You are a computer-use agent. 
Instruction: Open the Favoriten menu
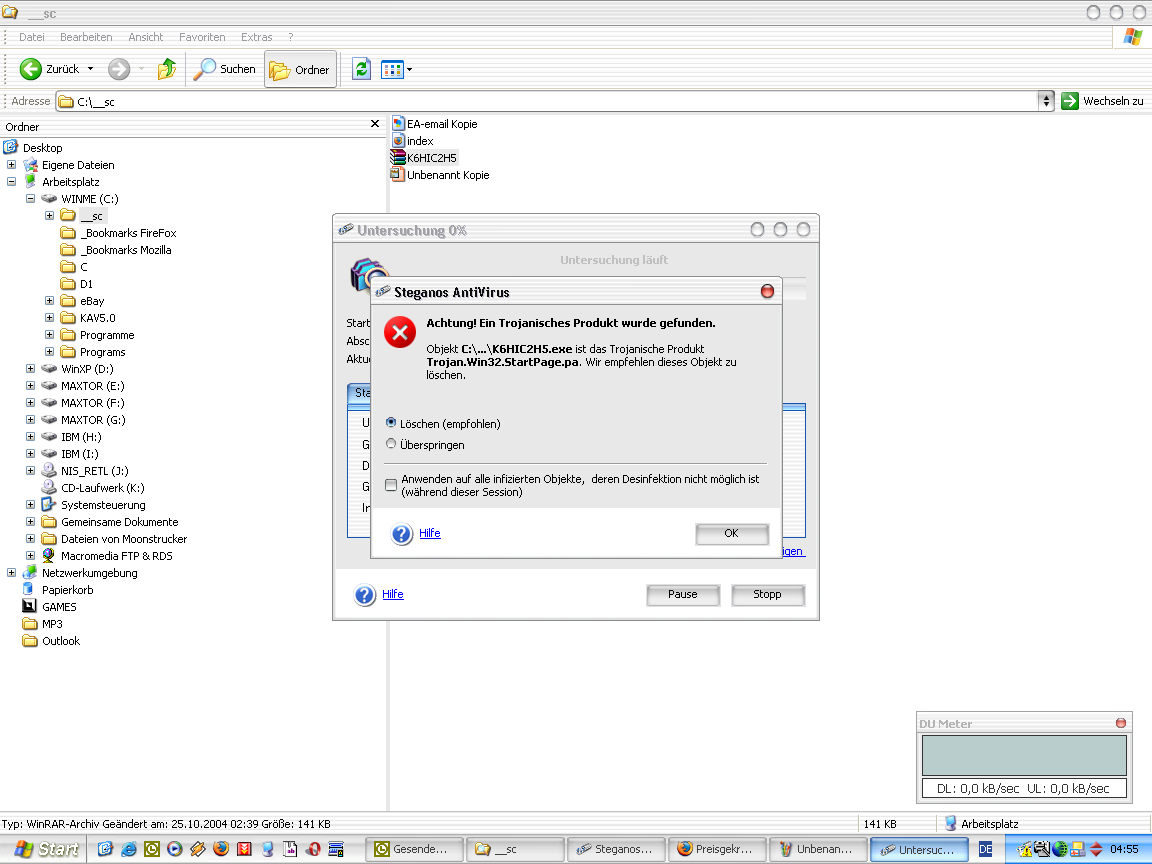point(202,37)
